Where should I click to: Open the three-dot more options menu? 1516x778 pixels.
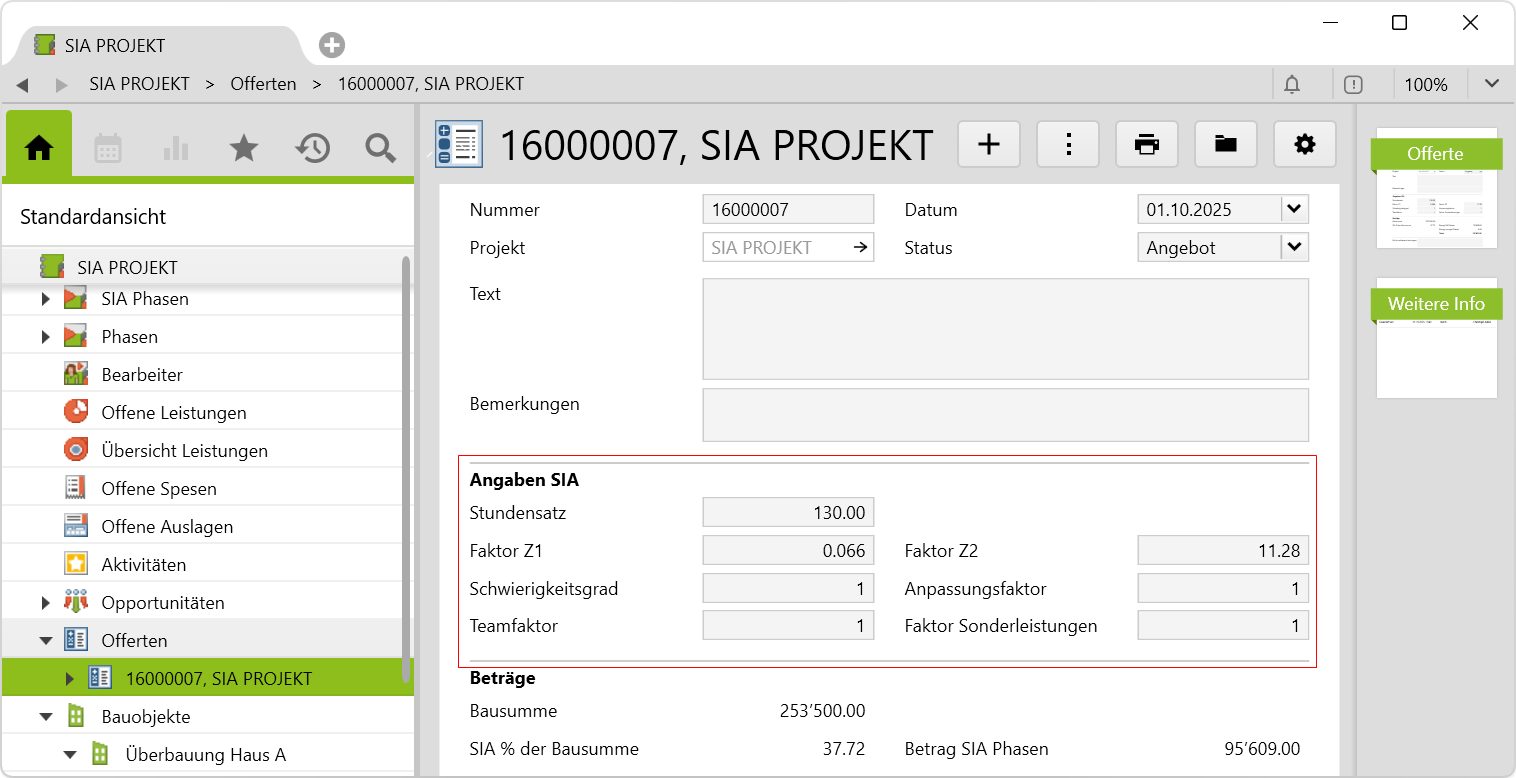[1068, 145]
